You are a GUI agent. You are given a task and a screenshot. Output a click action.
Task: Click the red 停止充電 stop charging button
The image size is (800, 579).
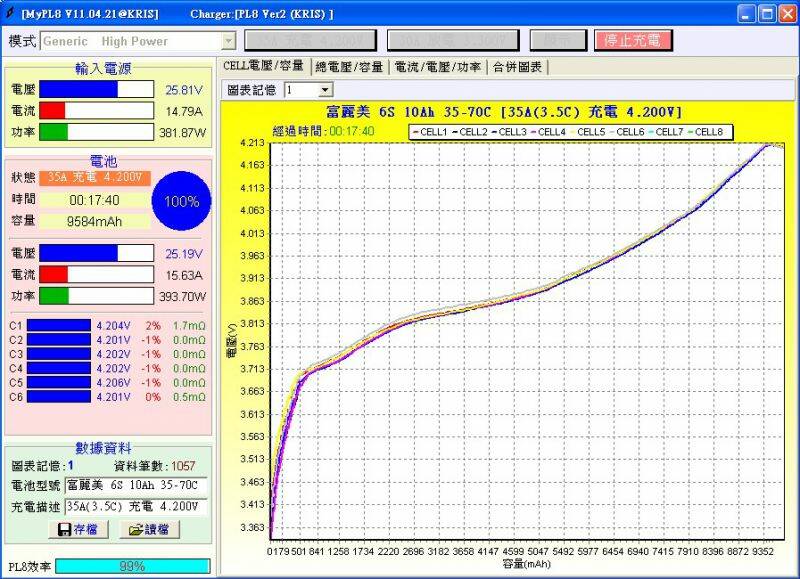tap(633, 40)
